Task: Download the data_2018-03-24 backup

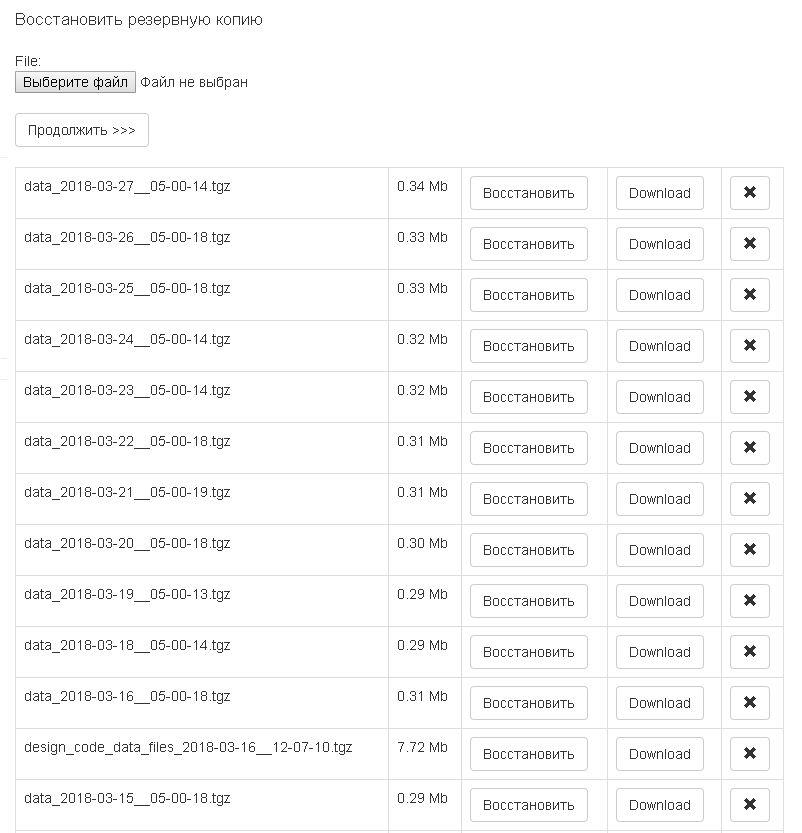Action: coord(659,346)
